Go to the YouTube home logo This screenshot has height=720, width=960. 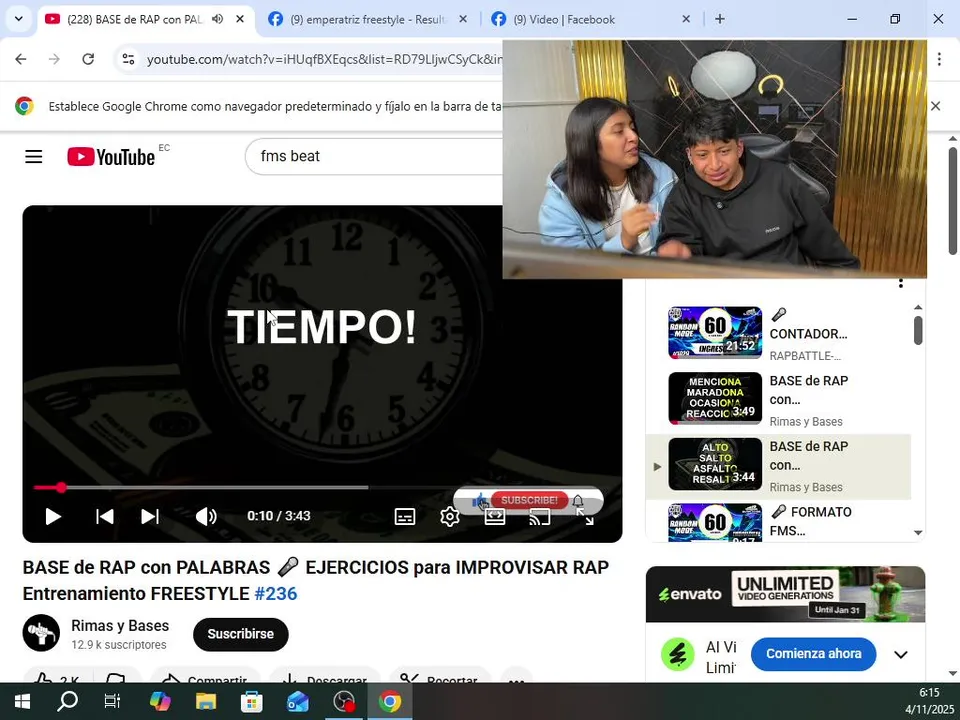pyautogui.click(x=111, y=157)
